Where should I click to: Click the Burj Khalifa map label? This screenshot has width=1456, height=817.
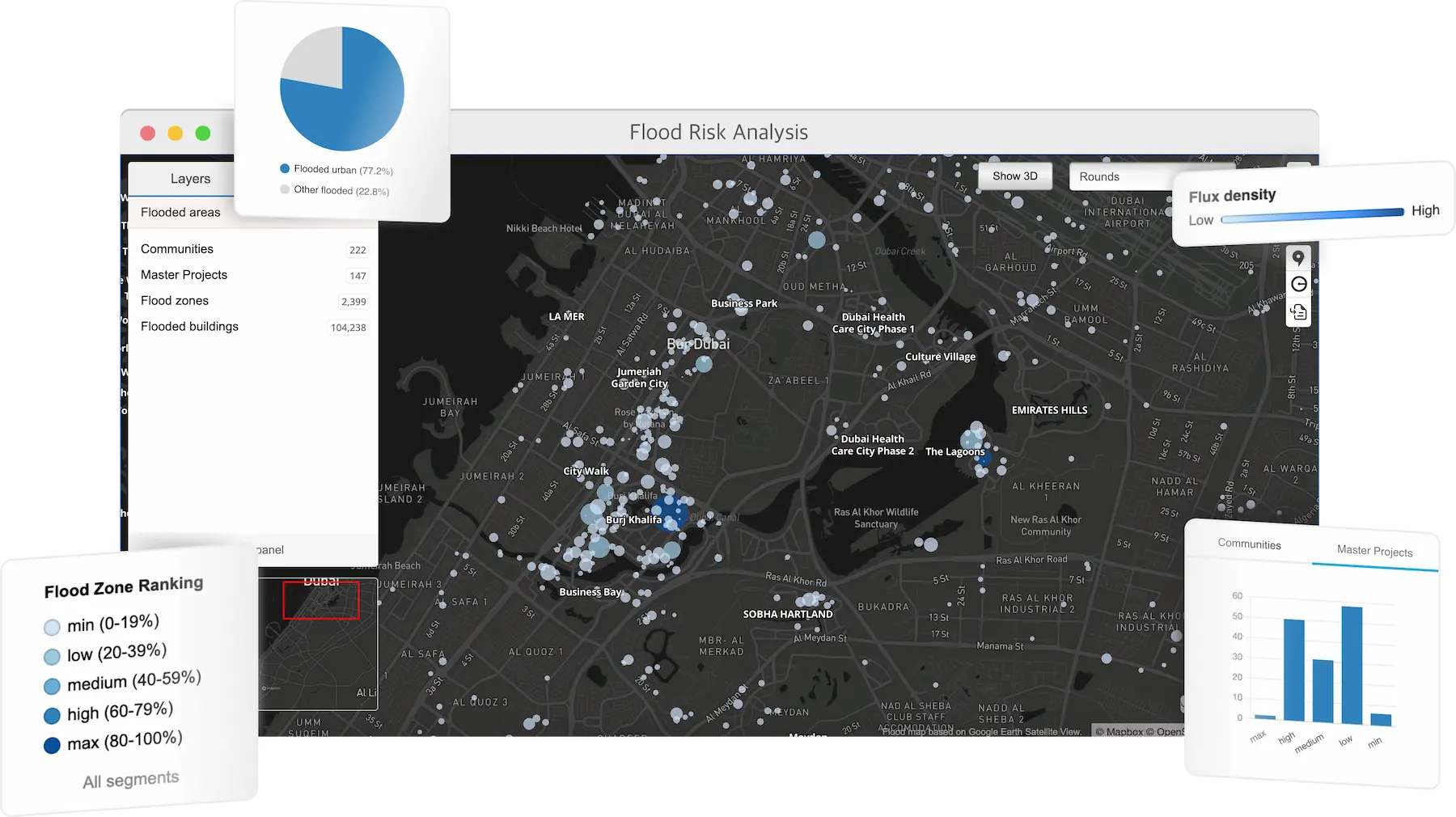coord(633,520)
